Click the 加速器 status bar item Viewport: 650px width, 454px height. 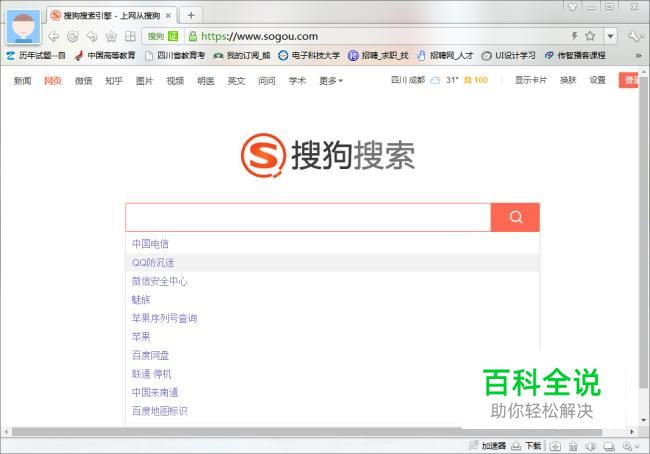[x=488, y=446]
